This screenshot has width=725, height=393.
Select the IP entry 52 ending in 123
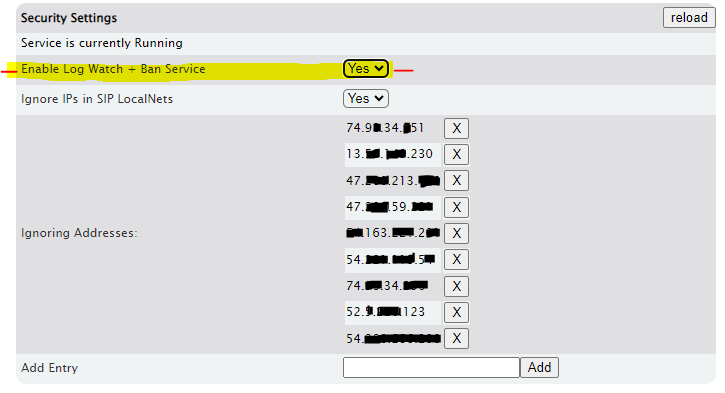[386, 312]
